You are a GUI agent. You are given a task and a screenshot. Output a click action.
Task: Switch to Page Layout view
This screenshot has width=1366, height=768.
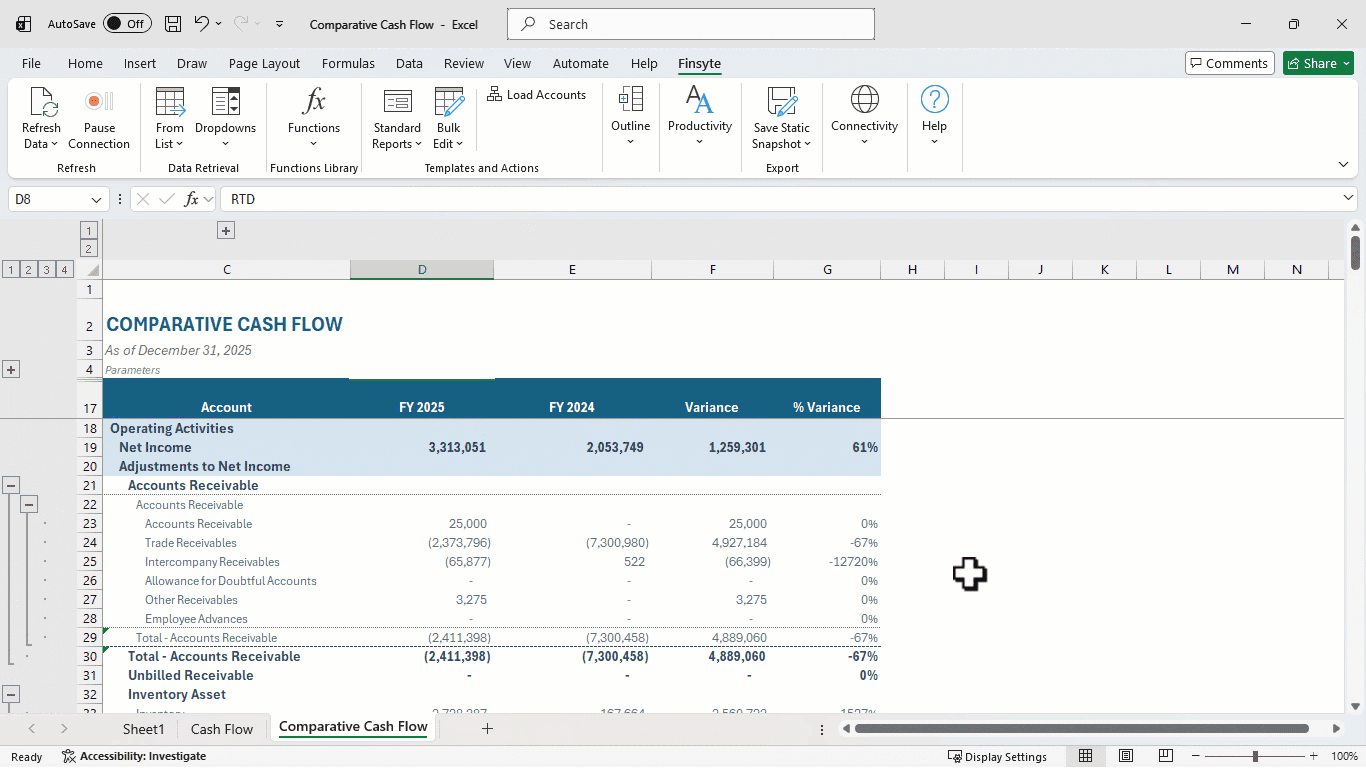[x=1126, y=756]
